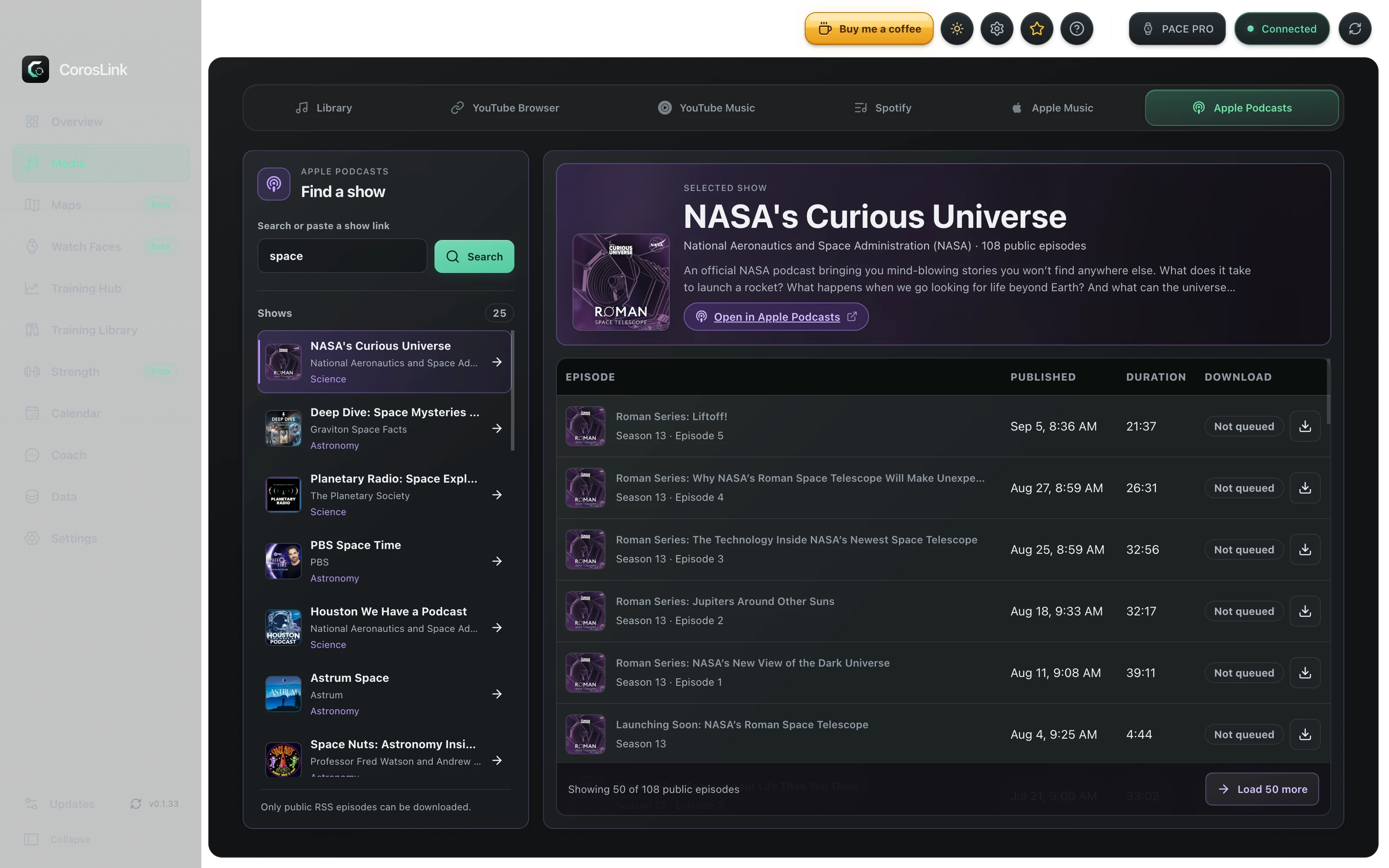
Task: Select Media in the sidebar
Action: pyautogui.click(x=100, y=163)
